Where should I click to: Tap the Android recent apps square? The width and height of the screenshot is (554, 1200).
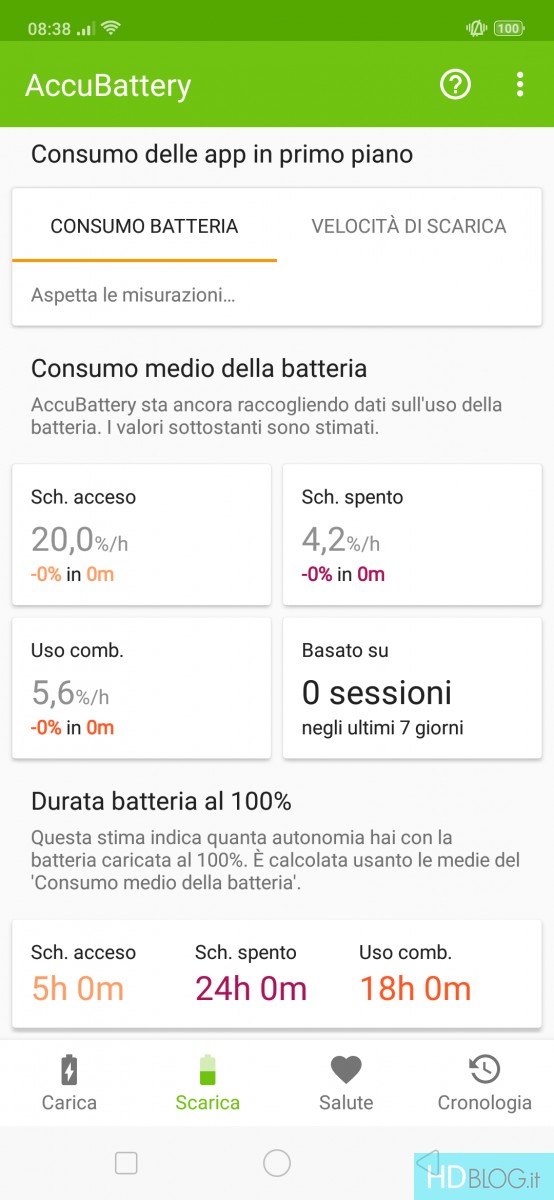(x=126, y=1163)
